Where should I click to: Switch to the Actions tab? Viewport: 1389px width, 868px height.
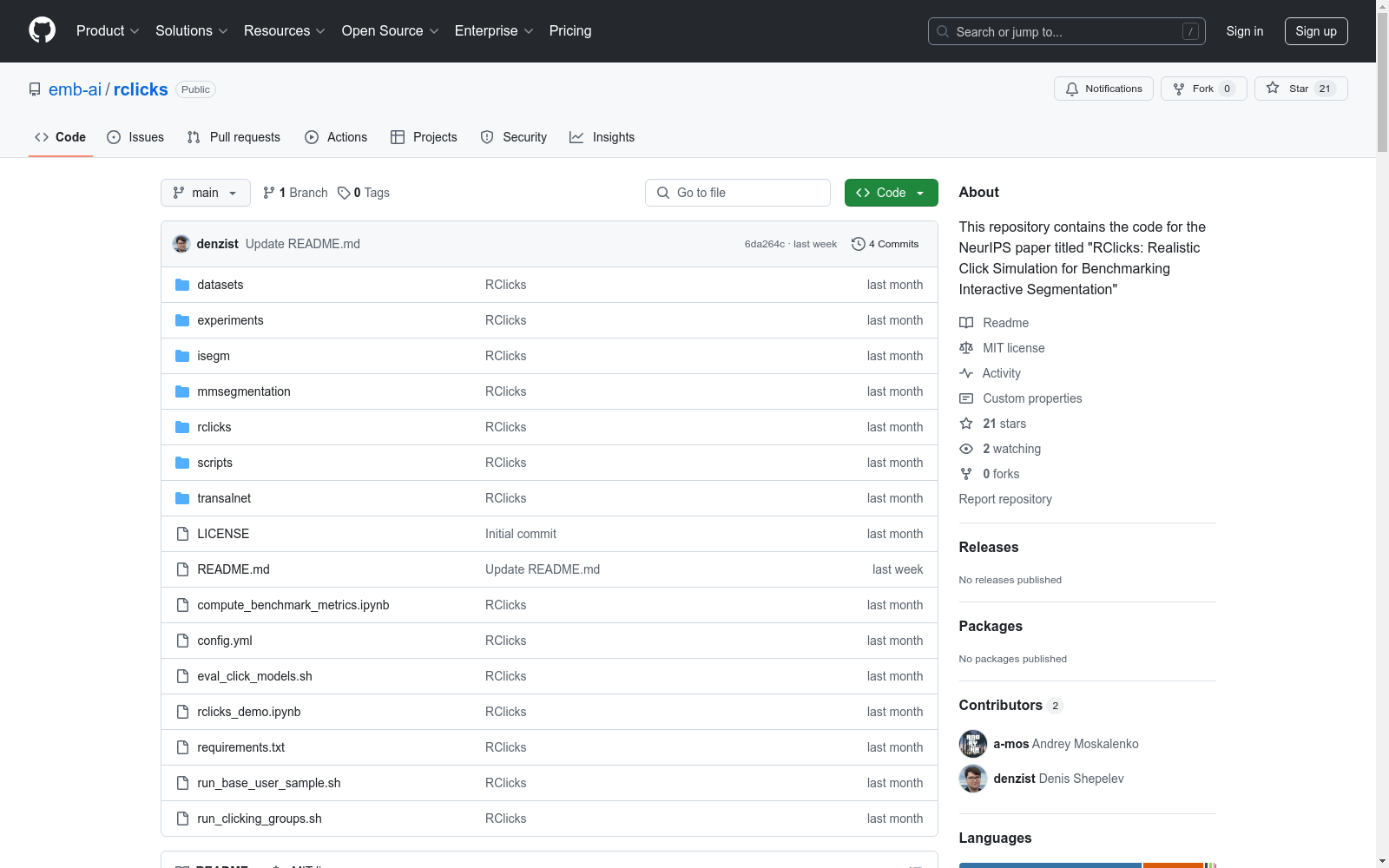[x=336, y=137]
